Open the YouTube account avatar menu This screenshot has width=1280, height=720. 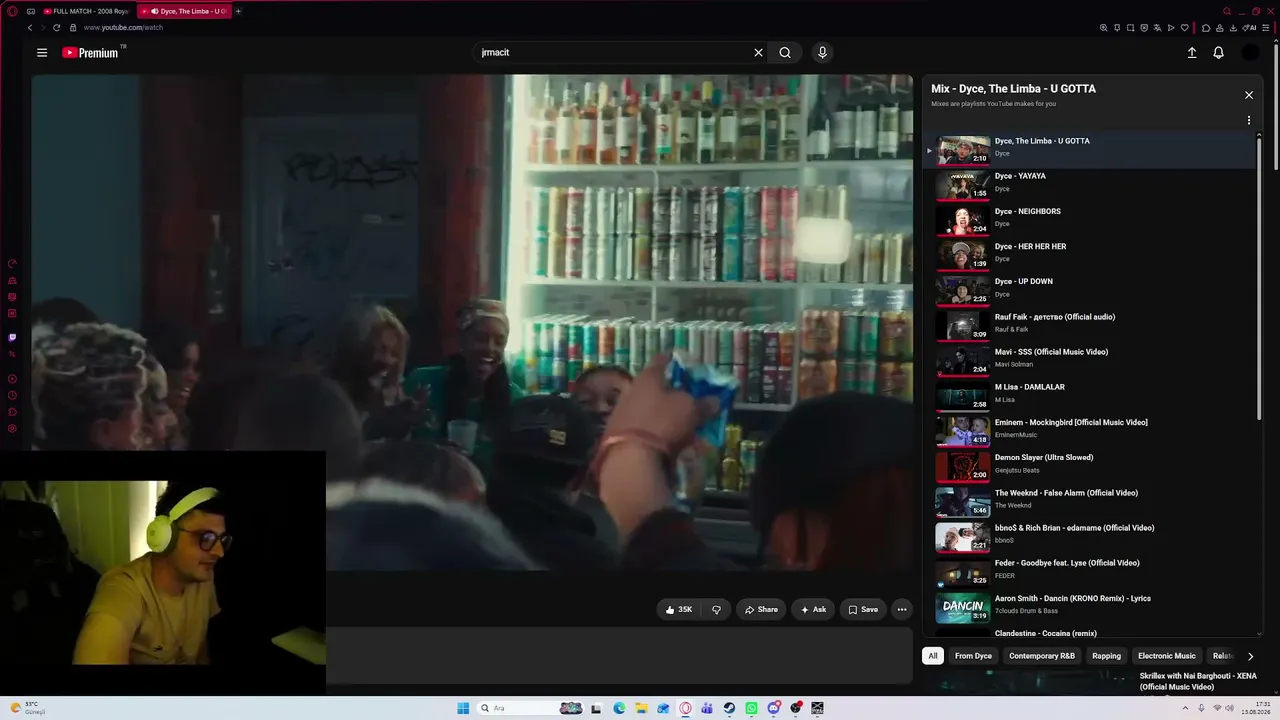point(1250,53)
